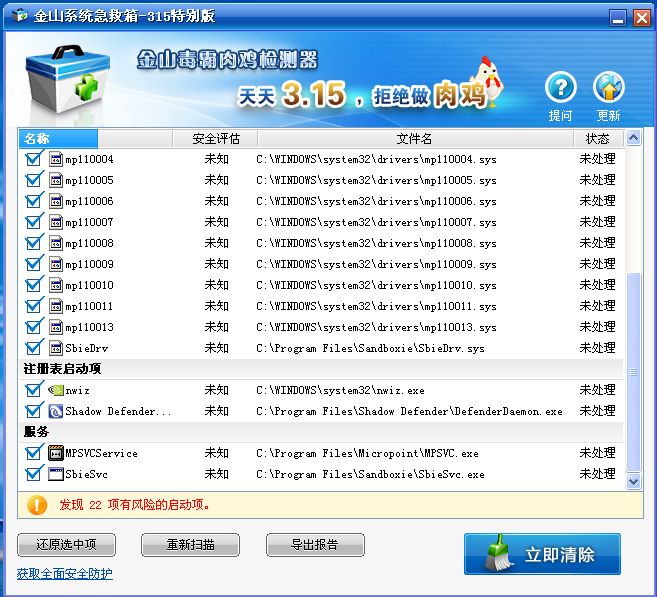Click the mp110010 driver file icon
The image size is (657, 597).
[56, 285]
